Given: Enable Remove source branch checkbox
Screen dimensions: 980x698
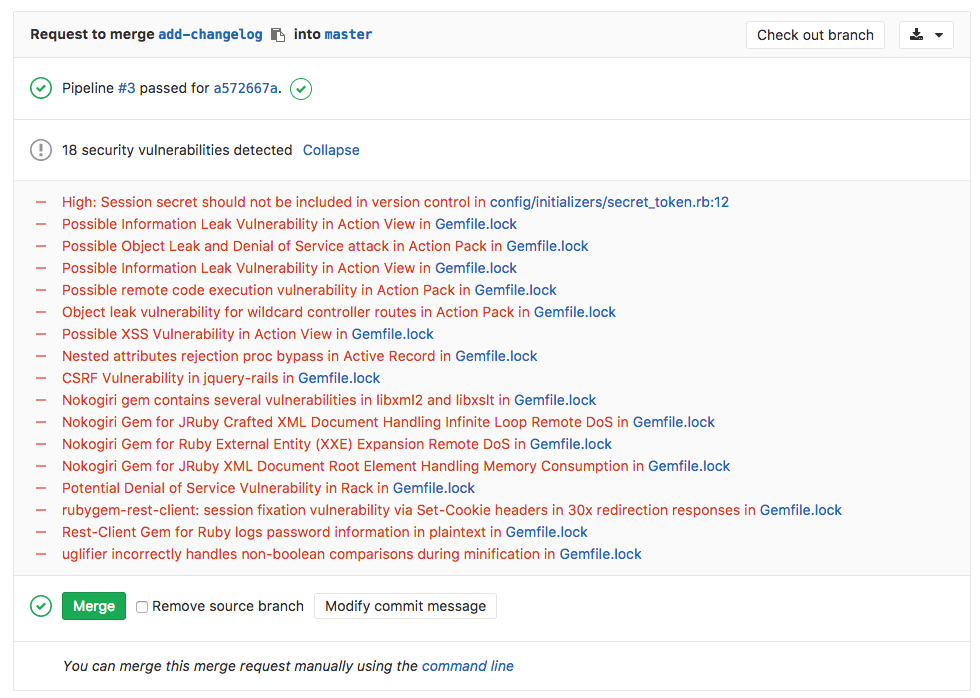Looking at the screenshot, I should (x=142, y=607).
